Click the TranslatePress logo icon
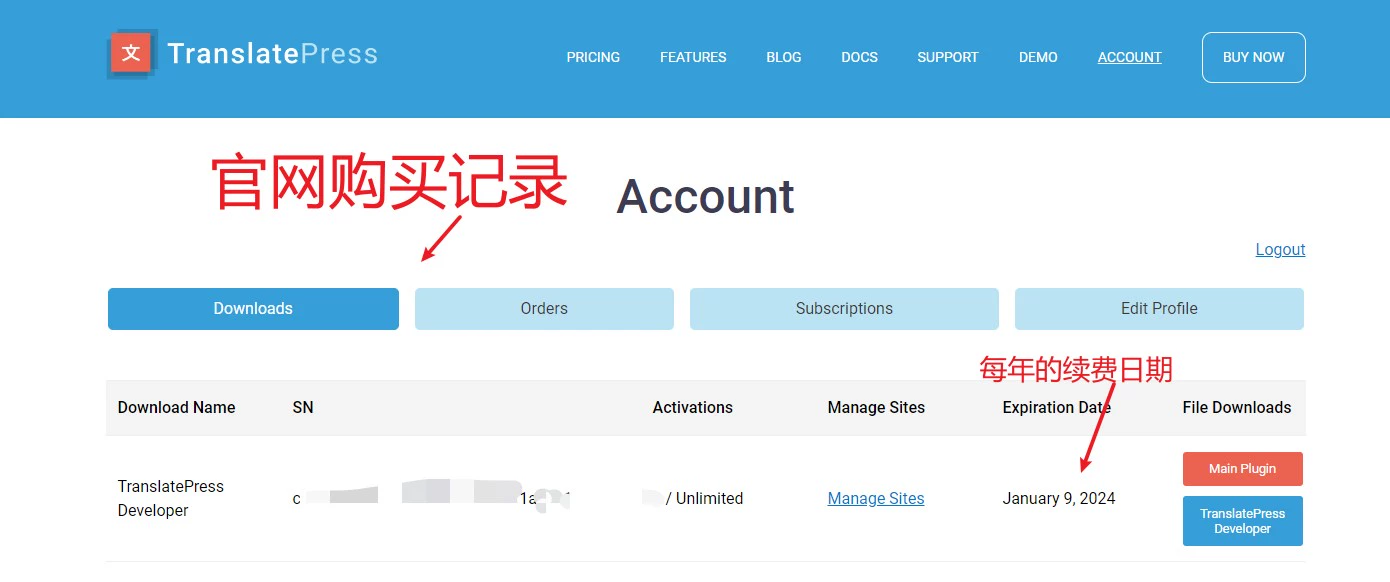1390x582 pixels. coord(131,53)
